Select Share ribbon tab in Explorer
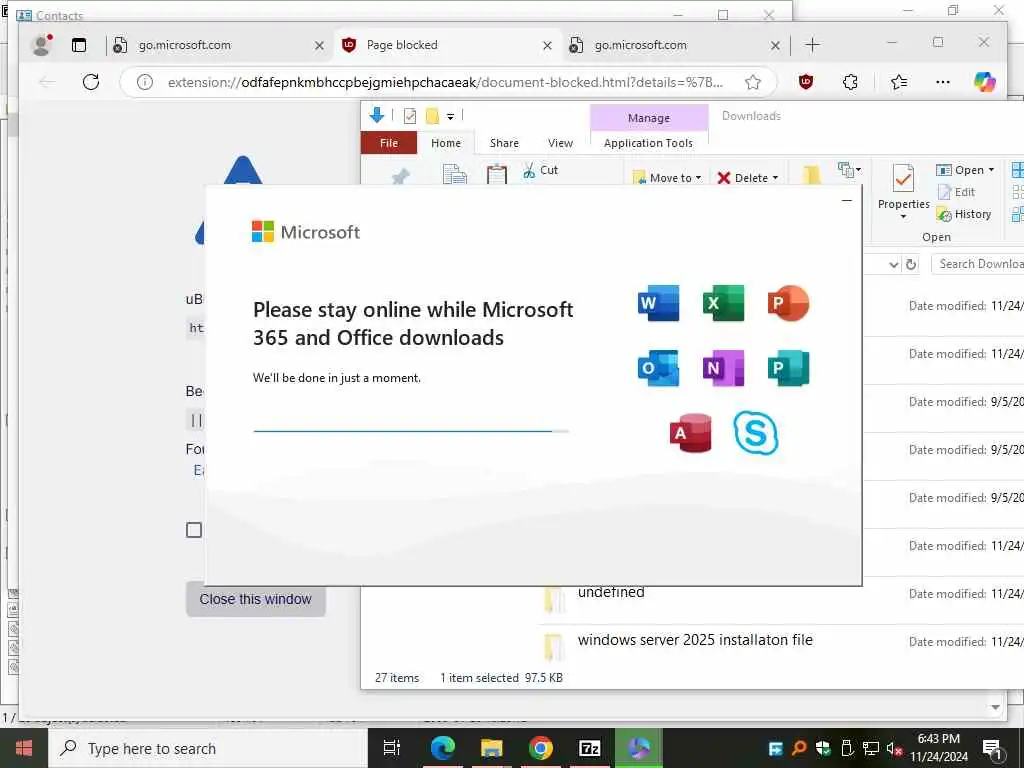The image size is (1024, 768). pos(504,143)
